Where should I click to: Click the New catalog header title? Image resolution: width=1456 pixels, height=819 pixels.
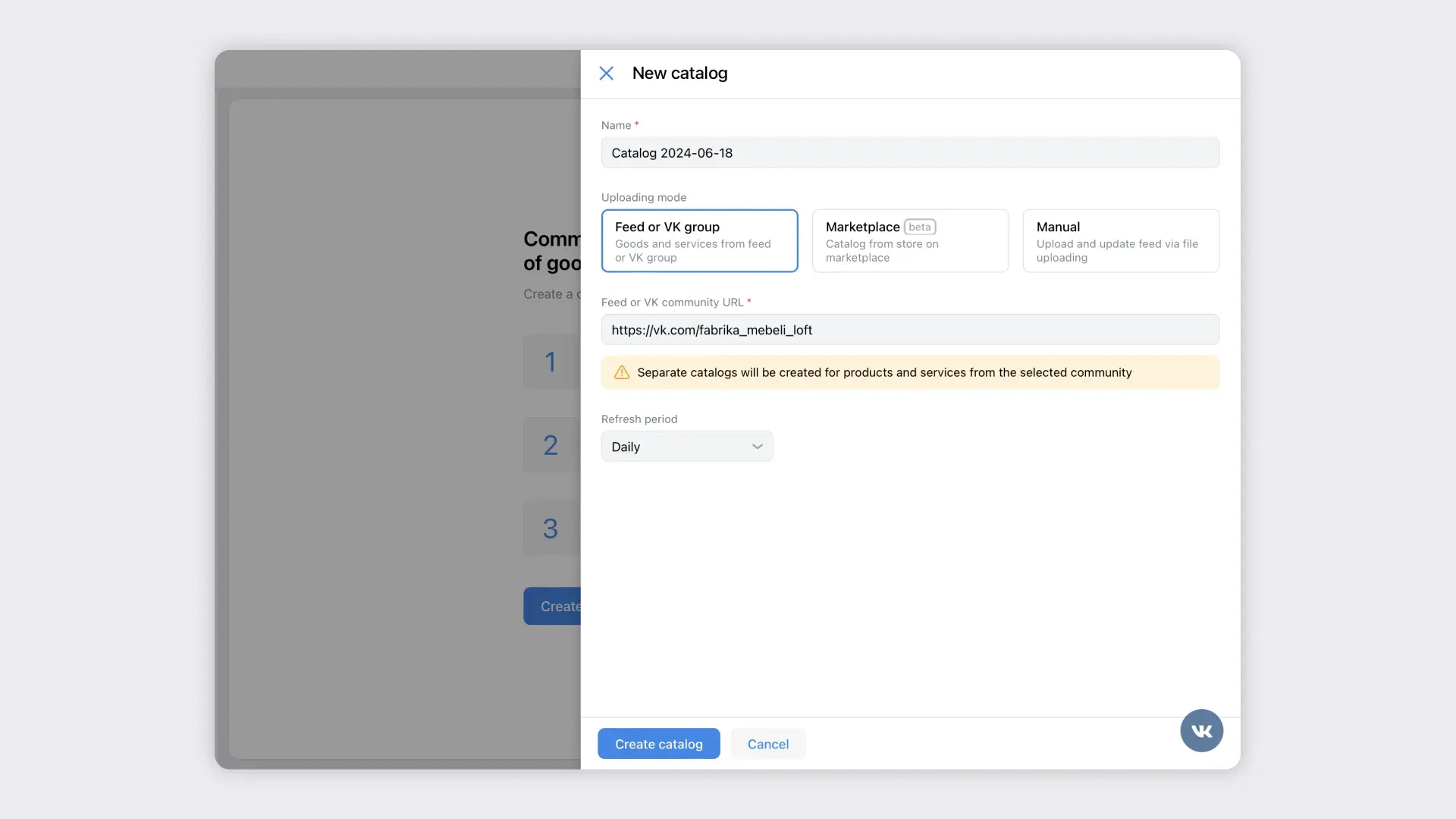[x=679, y=74]
